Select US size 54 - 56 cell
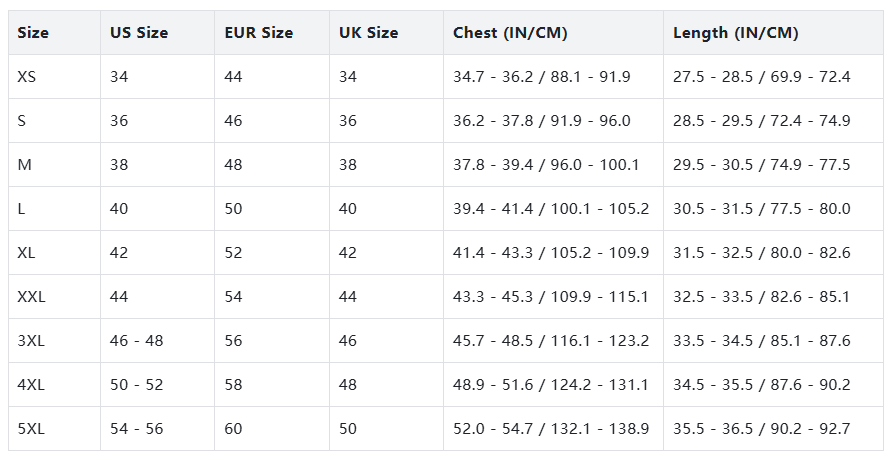 click(136, 429)
